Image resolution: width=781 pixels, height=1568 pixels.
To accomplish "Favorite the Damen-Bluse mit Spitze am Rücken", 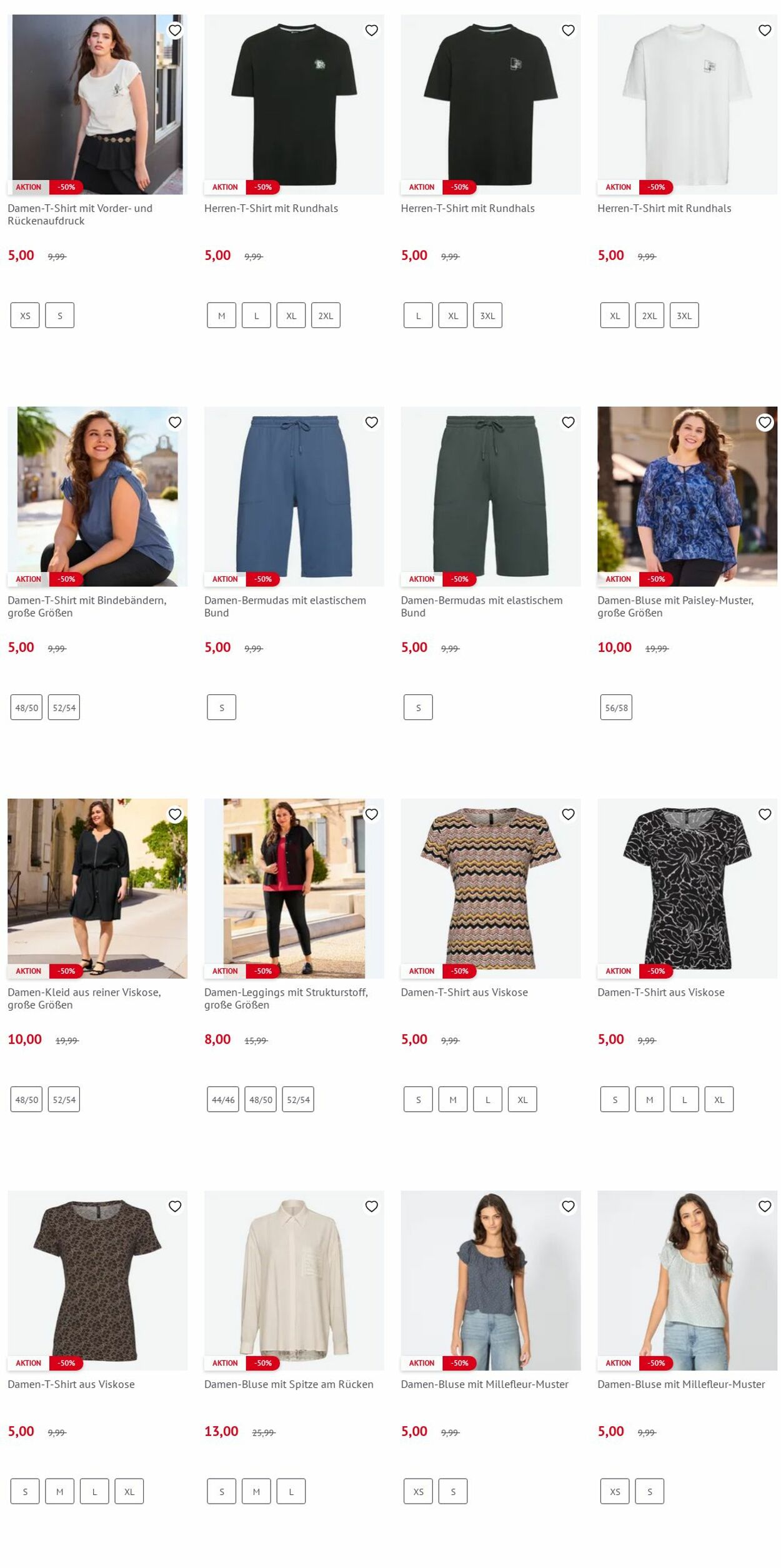I will click(372, 1206).
